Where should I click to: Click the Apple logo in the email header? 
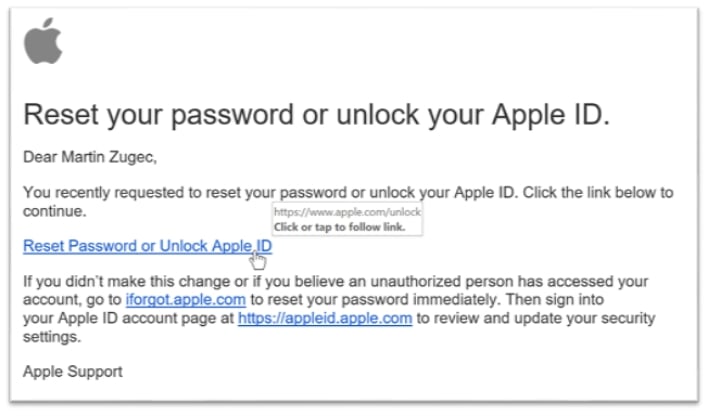(43, 41)
